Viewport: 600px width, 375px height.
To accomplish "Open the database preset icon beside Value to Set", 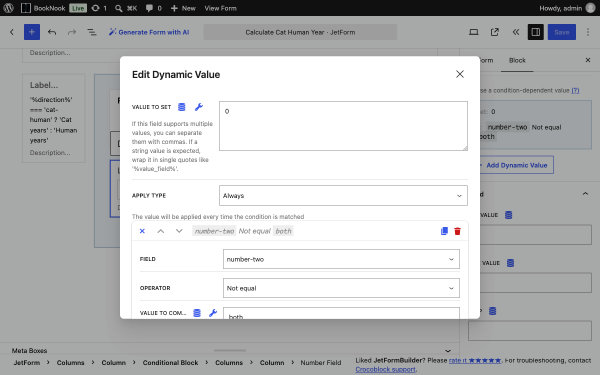I will click(182, 107).
